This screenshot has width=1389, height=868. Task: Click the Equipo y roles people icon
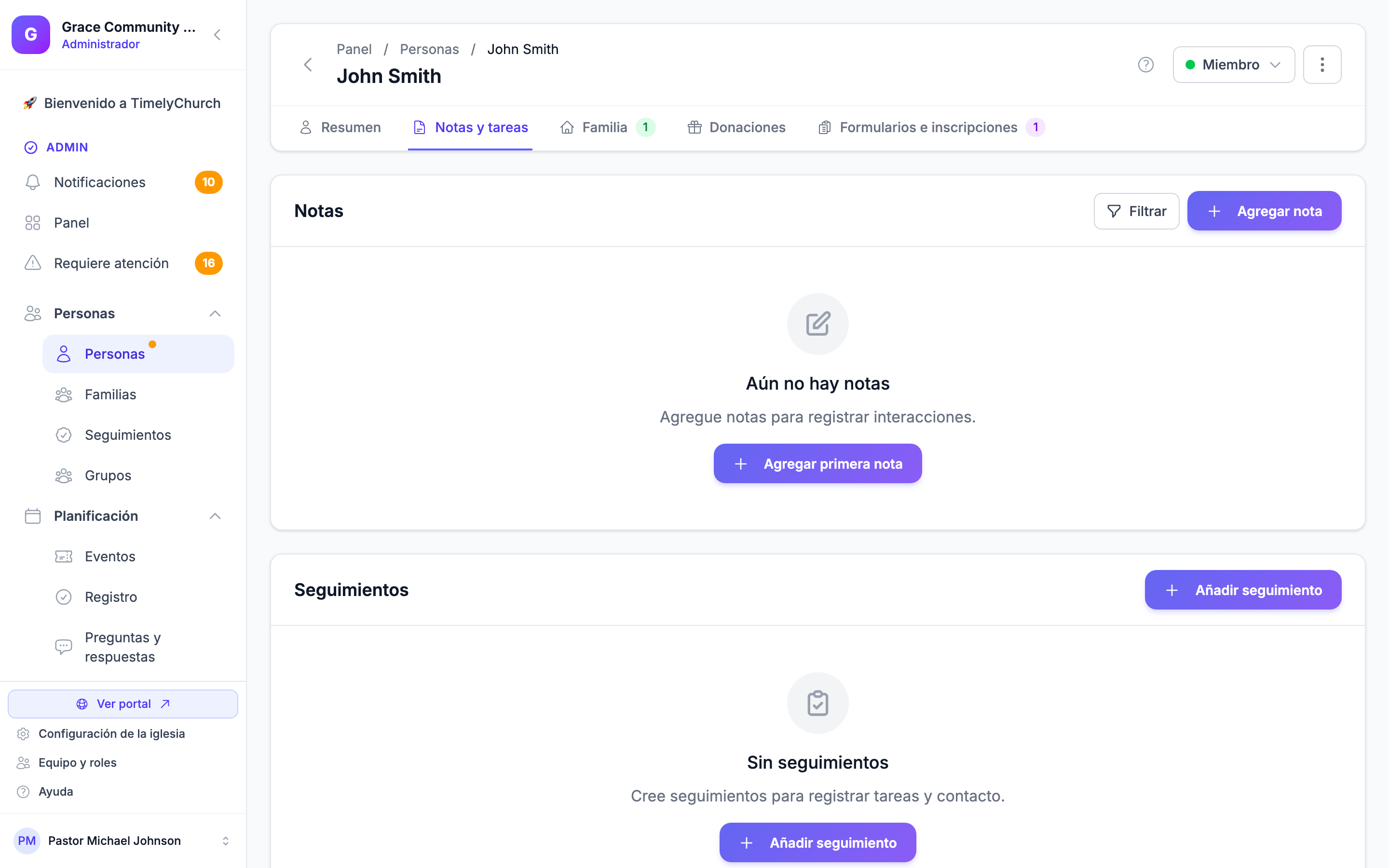(23, 762)
